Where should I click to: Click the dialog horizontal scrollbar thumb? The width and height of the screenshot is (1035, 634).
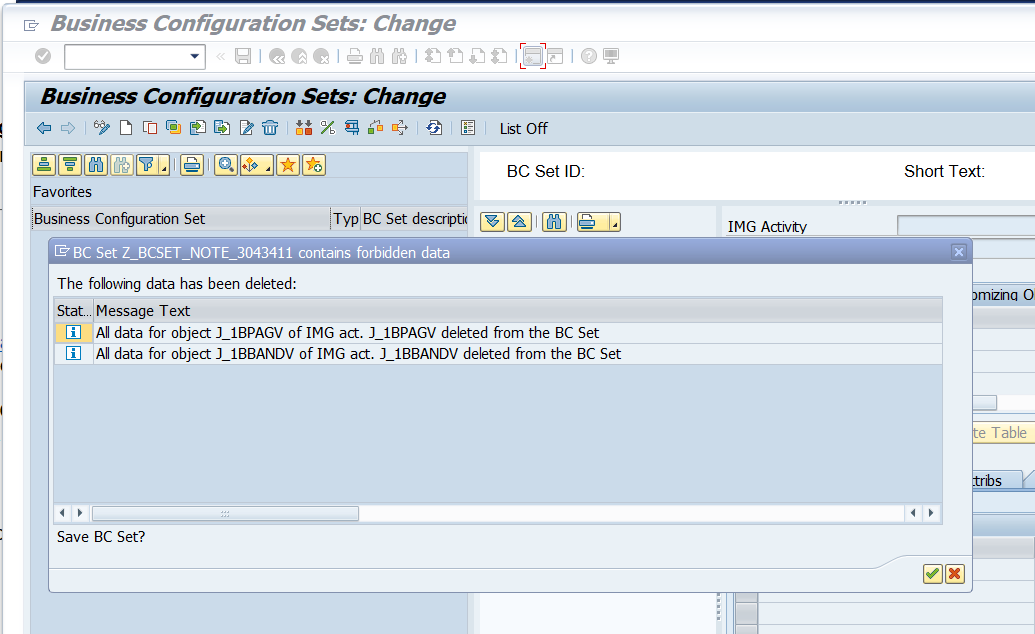pos(225,513)
